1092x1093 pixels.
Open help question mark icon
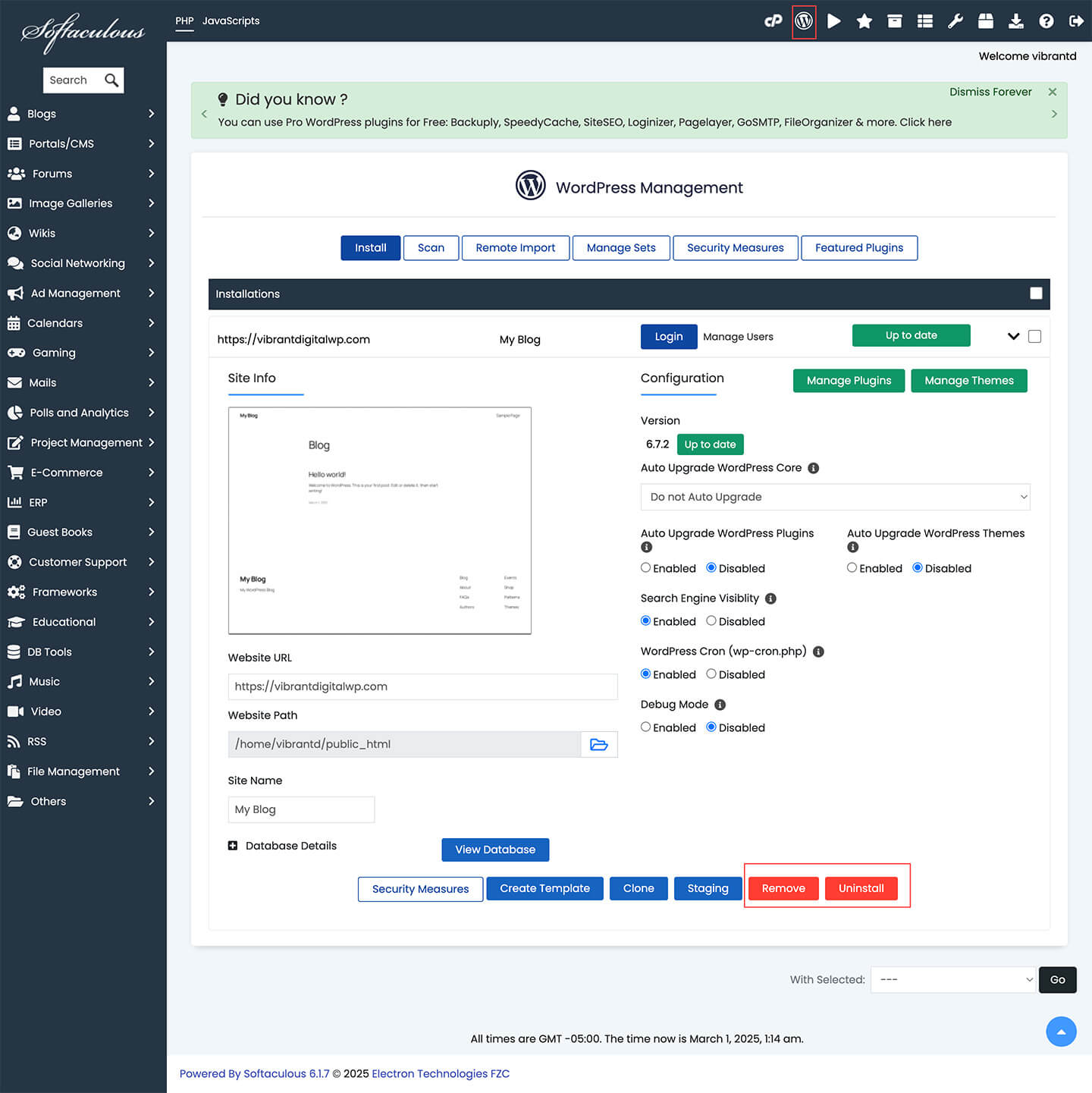(1046, 21)
